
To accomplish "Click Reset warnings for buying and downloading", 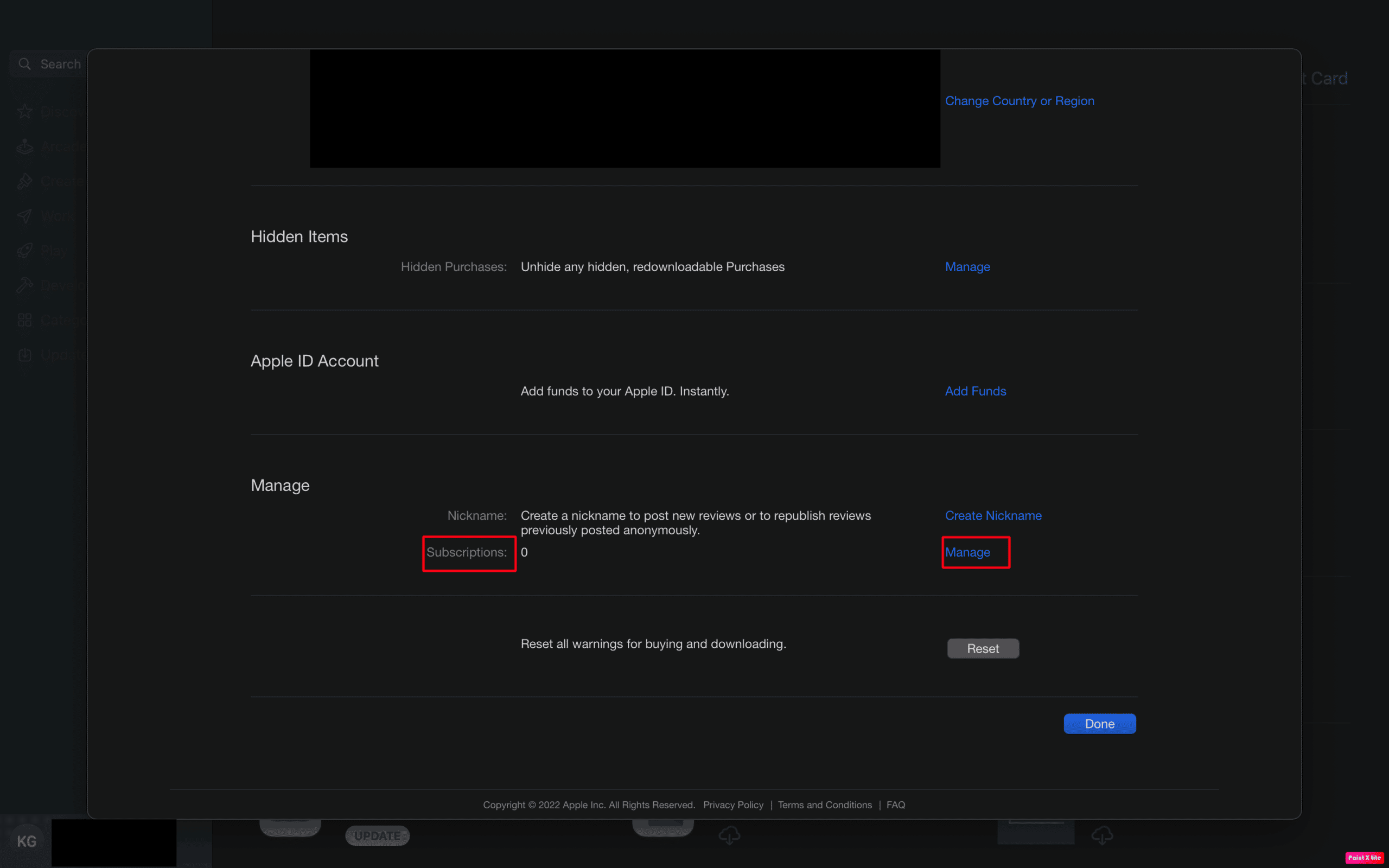I will (982, 648).
